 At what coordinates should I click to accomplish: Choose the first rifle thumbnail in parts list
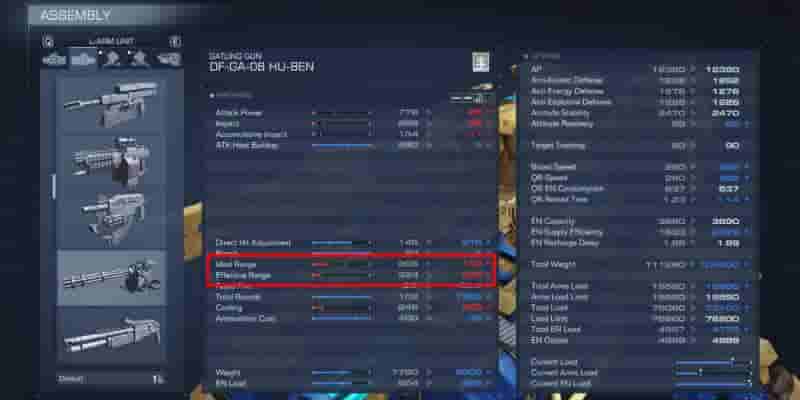pyautogui.click(x=111, y=104)
